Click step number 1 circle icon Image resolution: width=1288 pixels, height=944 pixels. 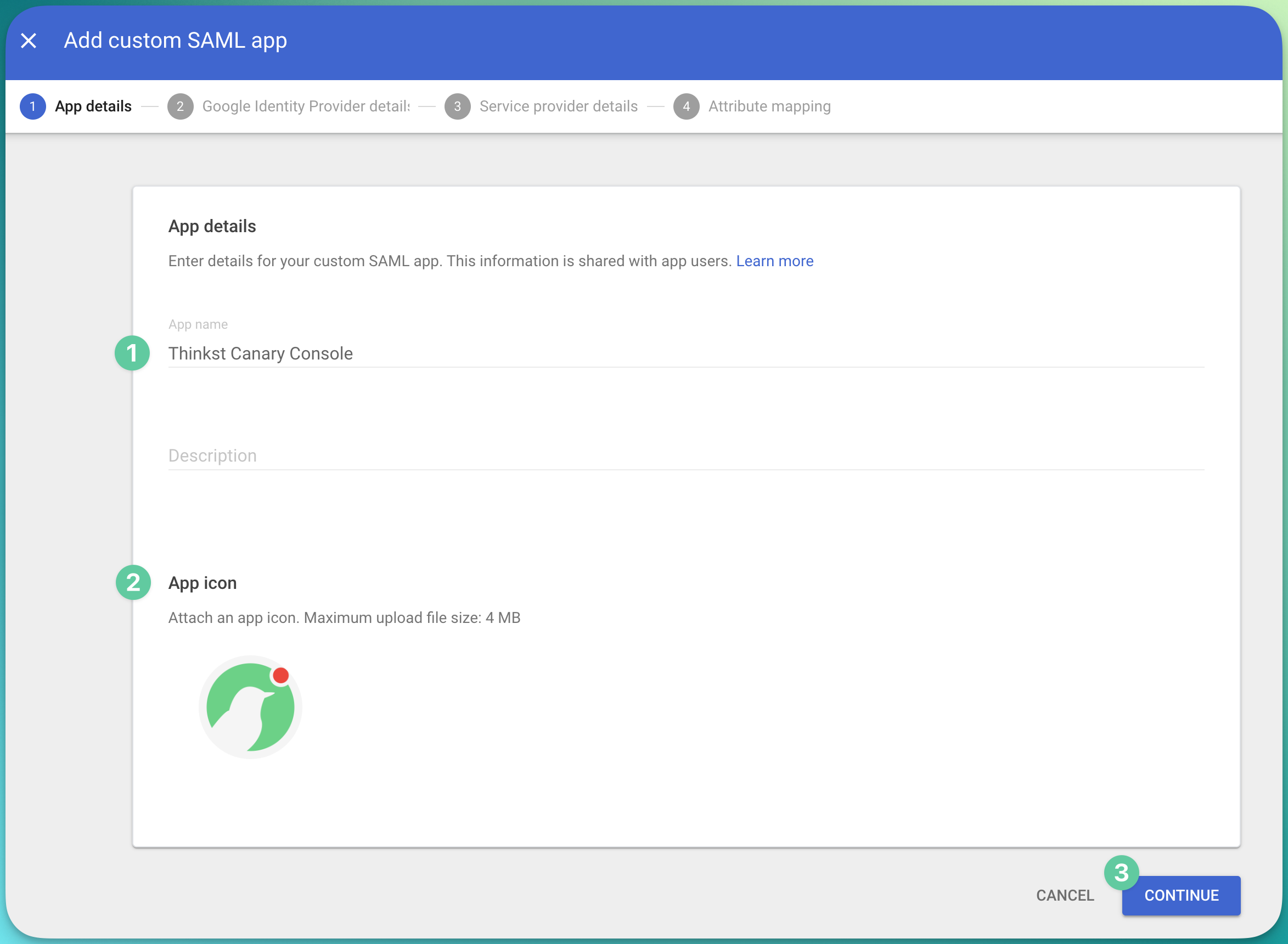tap(32, 106)
